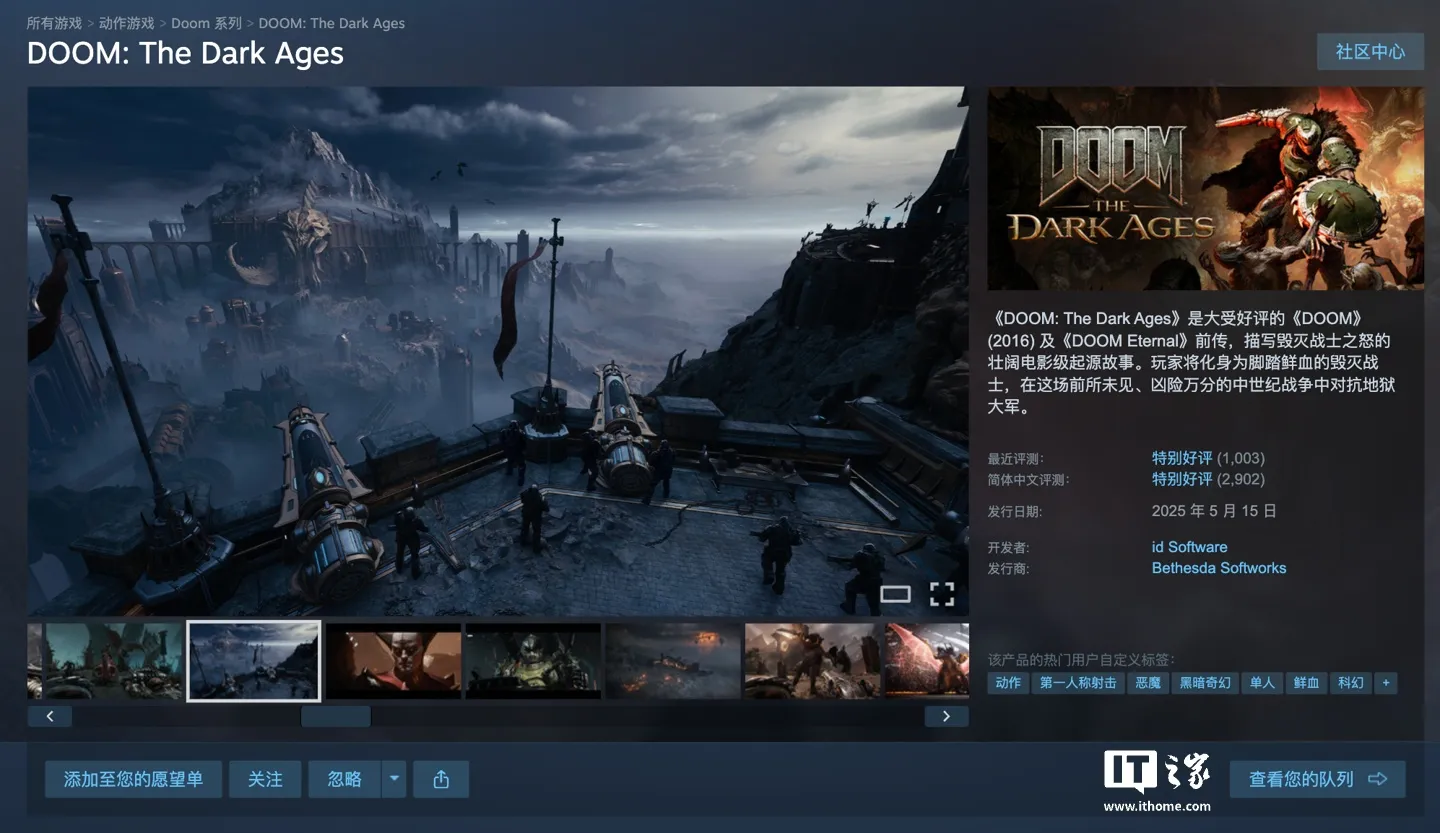Click the 2025 年 5 月 15 日 release date
The image size is (1440, 833).
point(1214,511)
